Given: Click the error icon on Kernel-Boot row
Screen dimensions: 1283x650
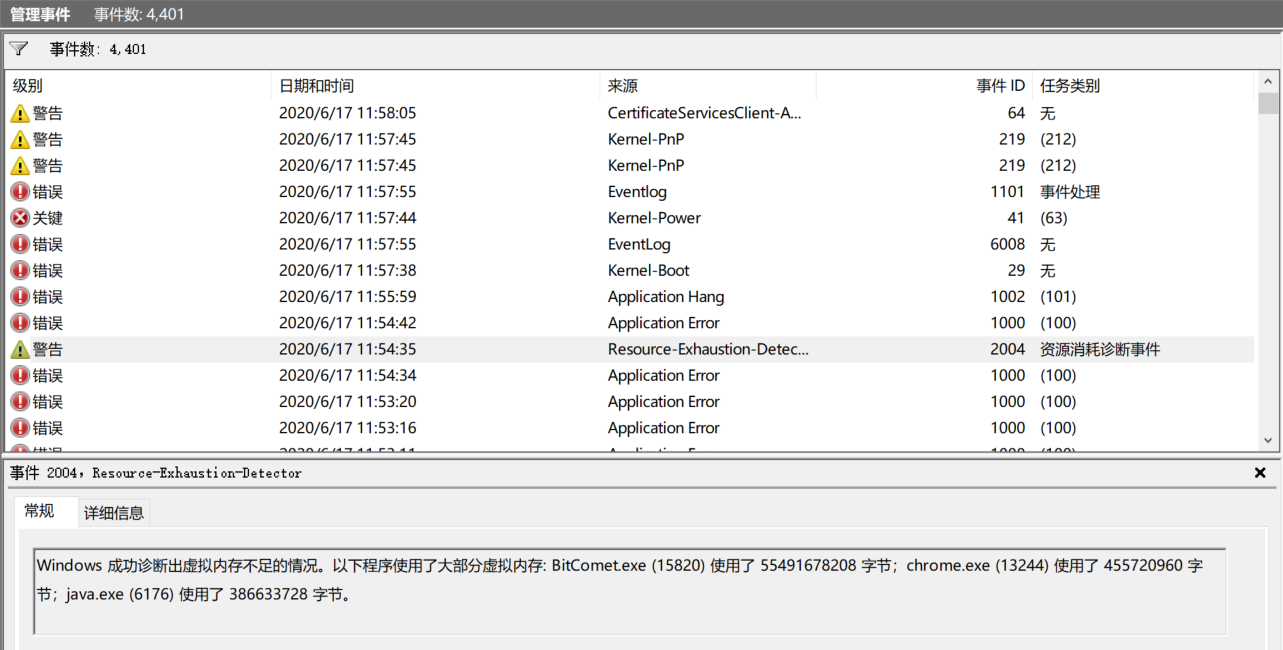Looking at the screenshot, I should (20, 271).
